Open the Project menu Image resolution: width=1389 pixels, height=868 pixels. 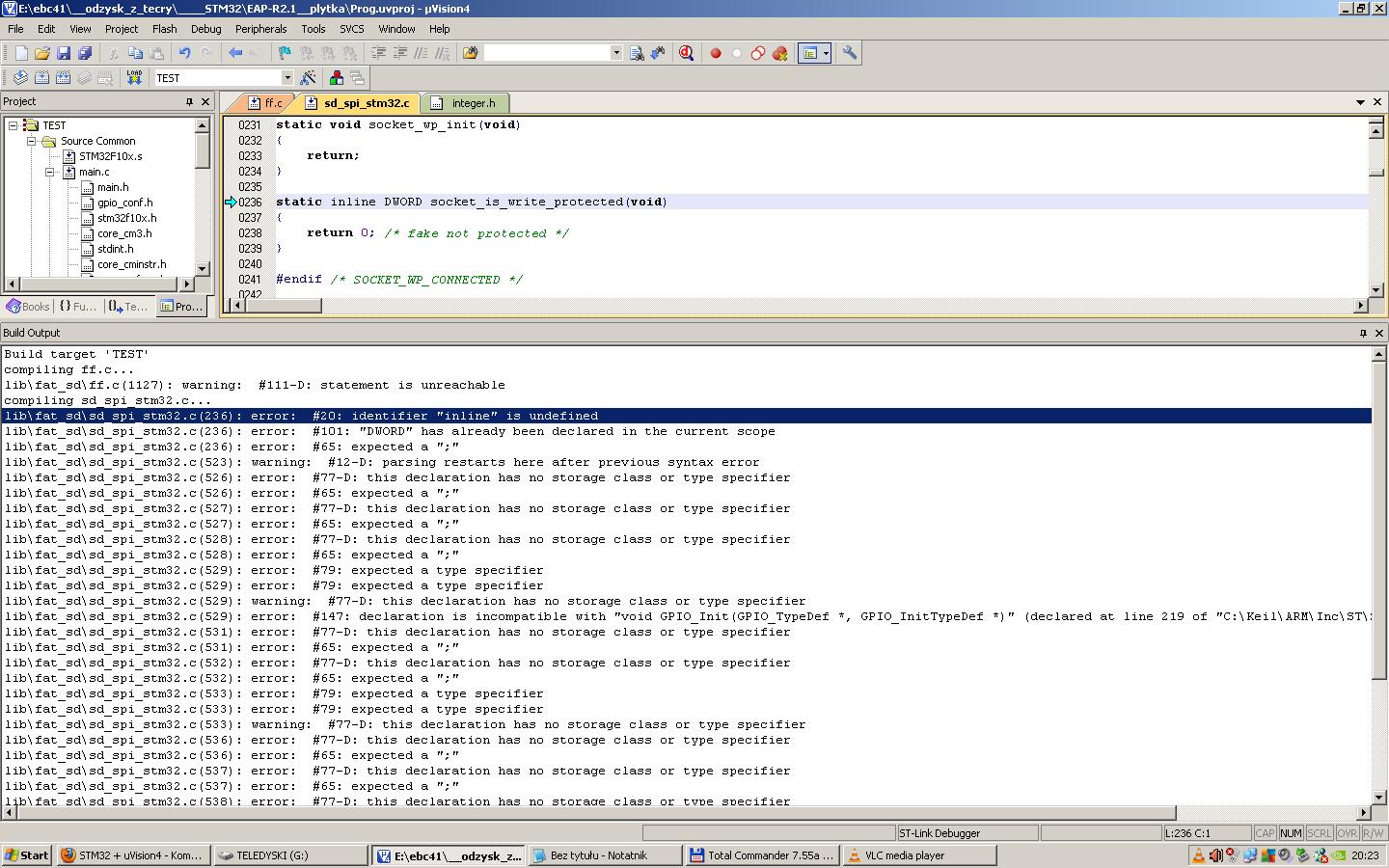click(122, 29)
